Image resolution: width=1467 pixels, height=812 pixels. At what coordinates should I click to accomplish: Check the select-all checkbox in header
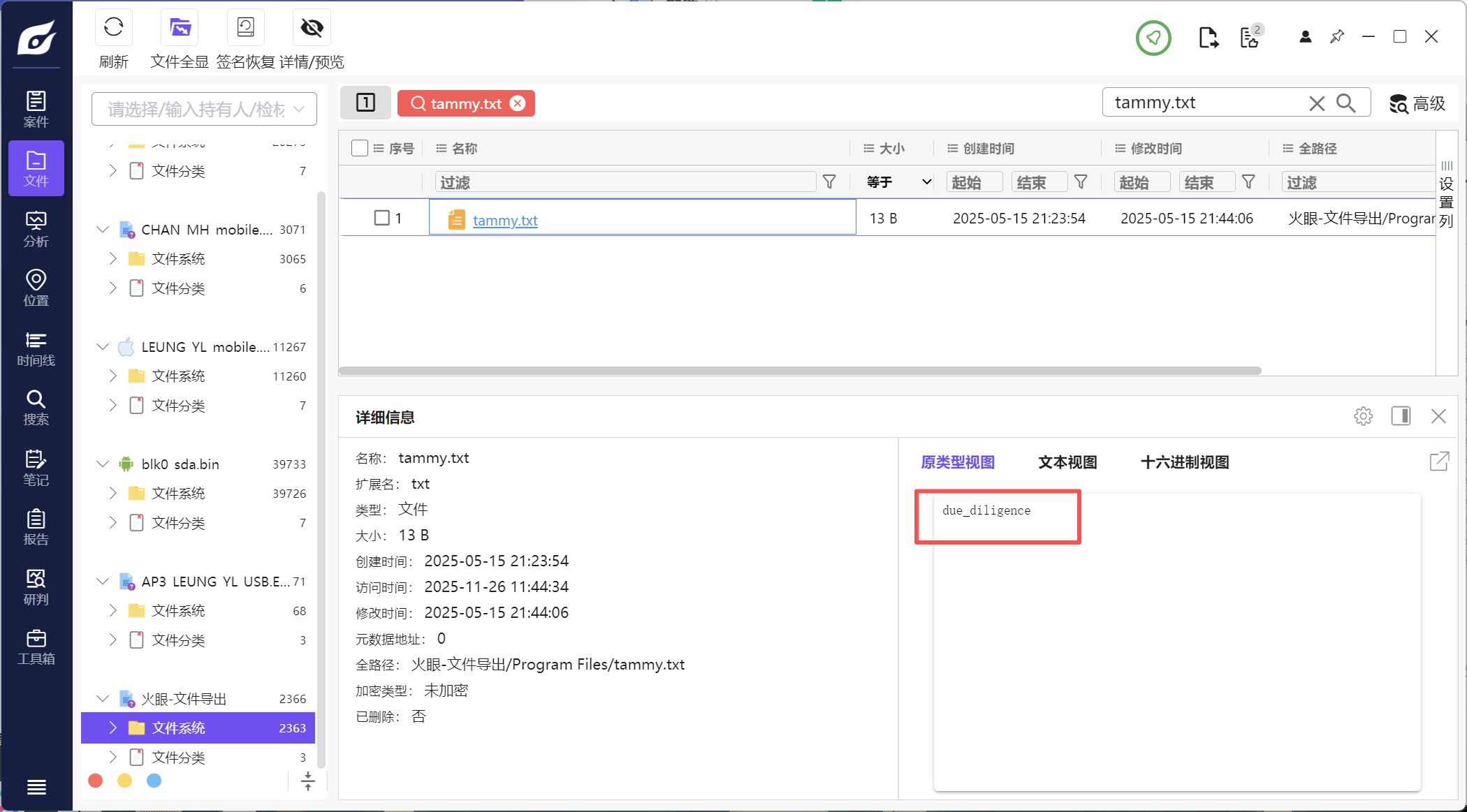click(360, 148)
